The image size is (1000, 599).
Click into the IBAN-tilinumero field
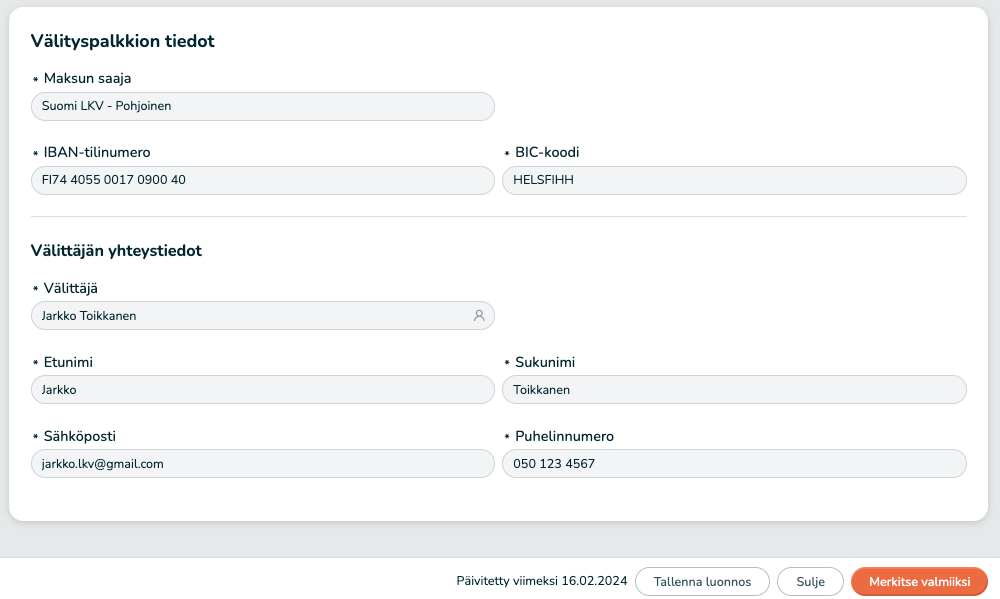coord(262,180)
